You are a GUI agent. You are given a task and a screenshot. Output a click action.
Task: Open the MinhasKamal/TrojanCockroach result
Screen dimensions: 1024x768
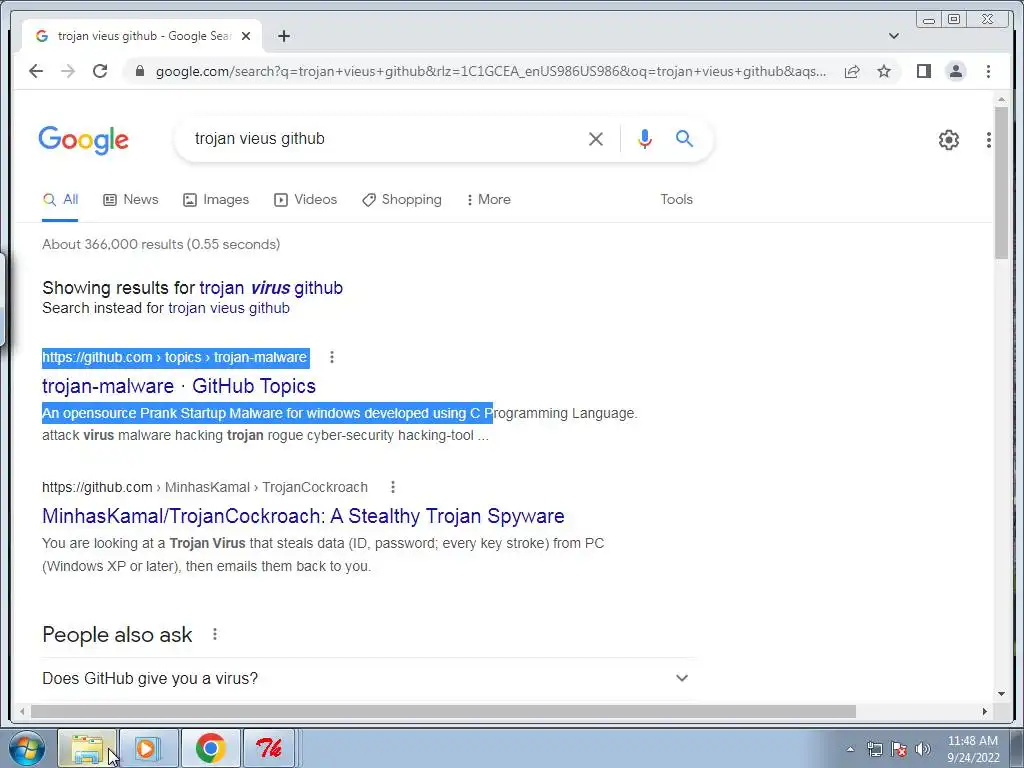(303, 516)
